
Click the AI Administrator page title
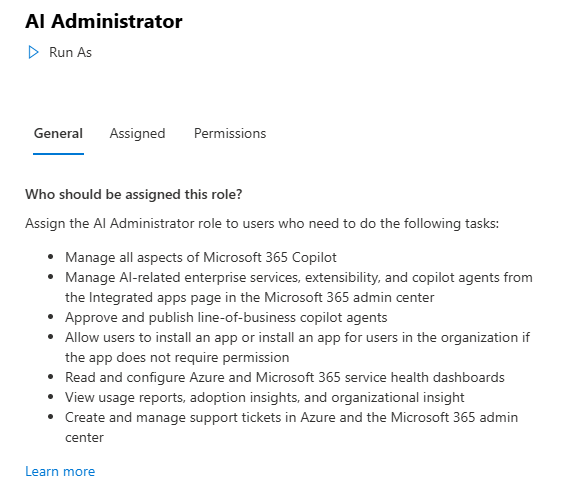(x=104, y=21)
